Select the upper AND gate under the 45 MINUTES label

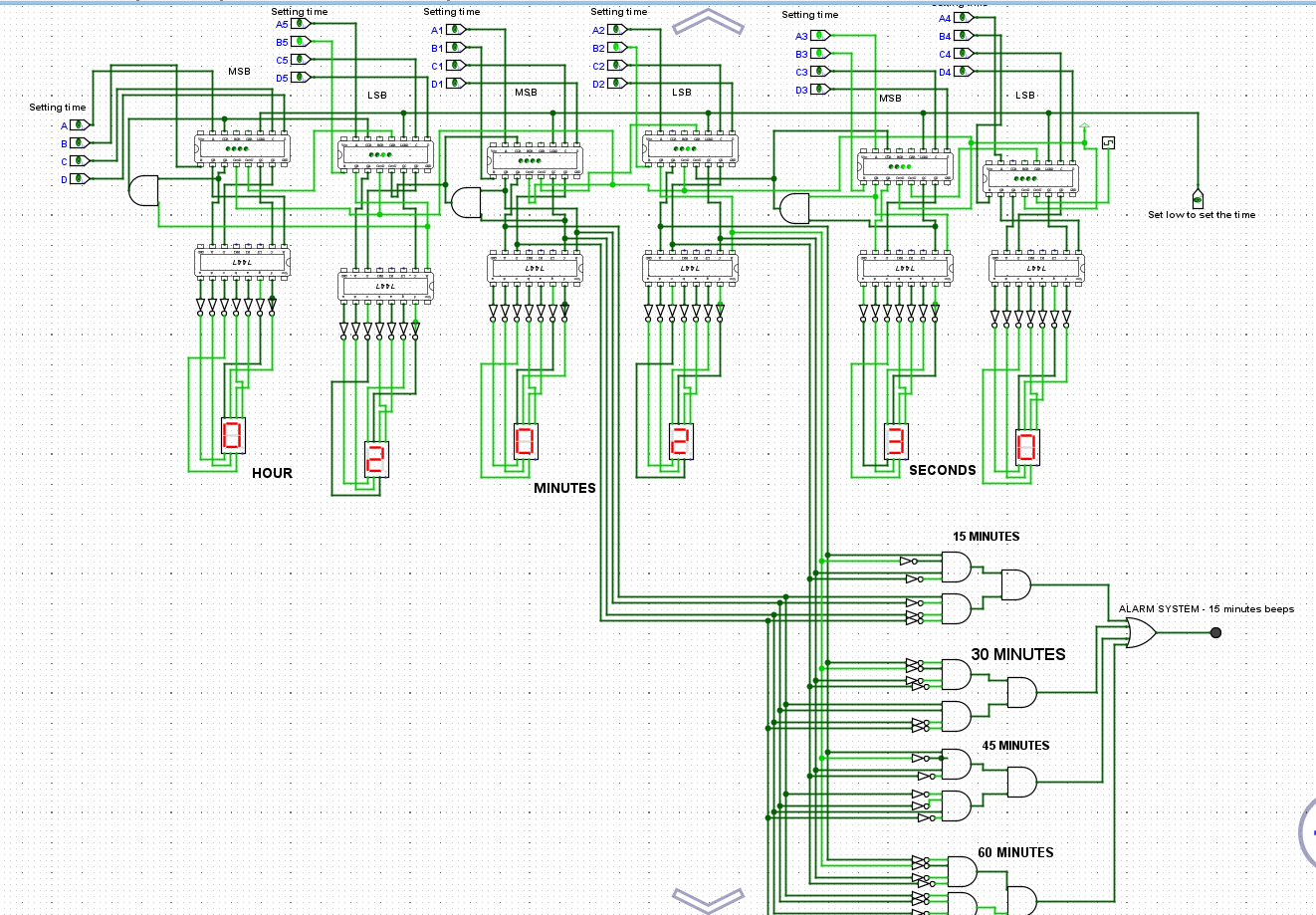pyautogui.click(x=957, y=764)
